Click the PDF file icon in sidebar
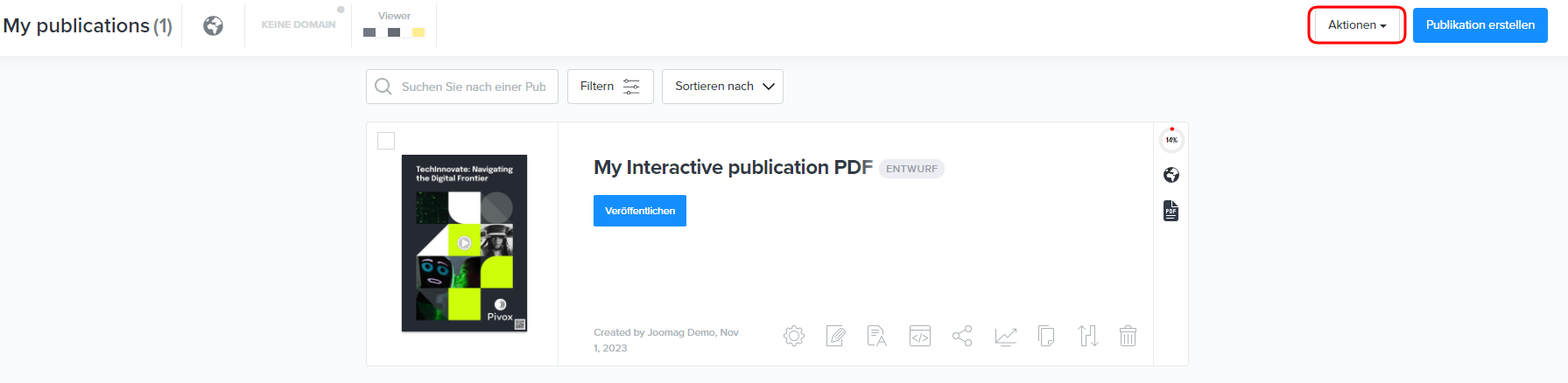The height and width of the screenshot is (383, 1568). click(1171, 211)
